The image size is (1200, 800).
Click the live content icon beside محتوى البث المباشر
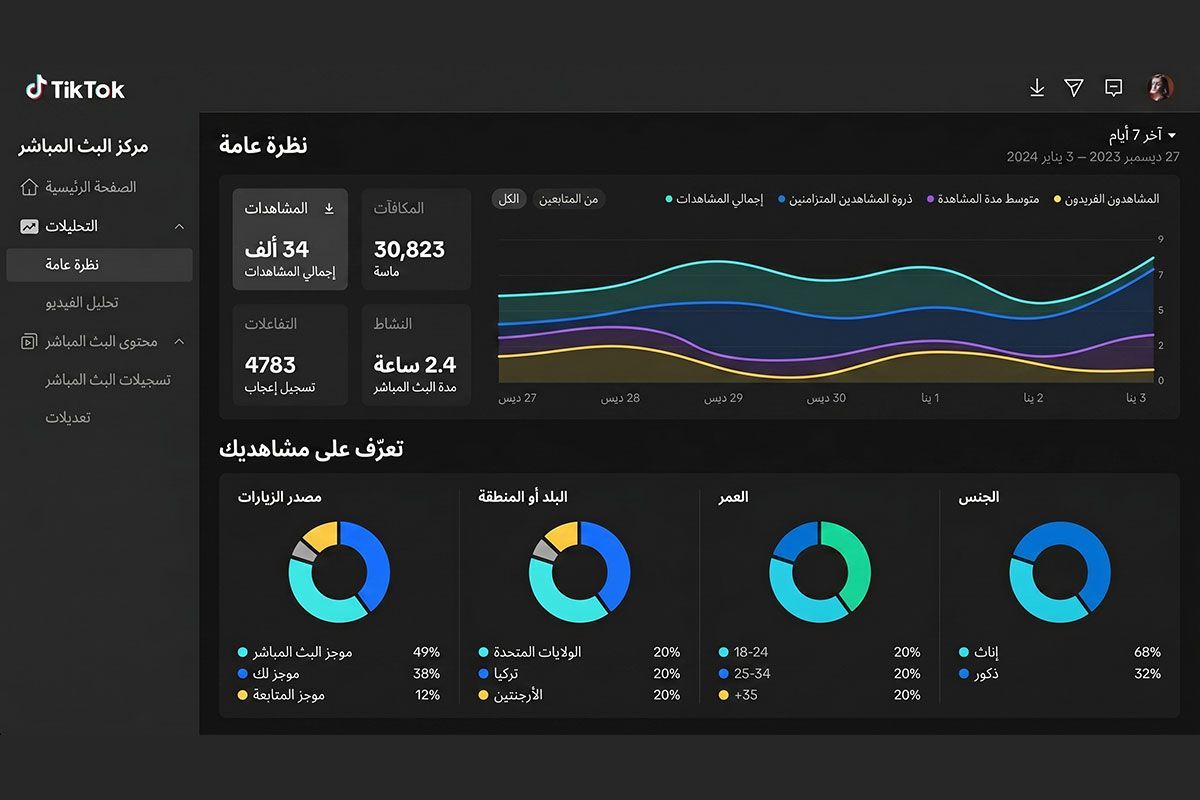29,341
